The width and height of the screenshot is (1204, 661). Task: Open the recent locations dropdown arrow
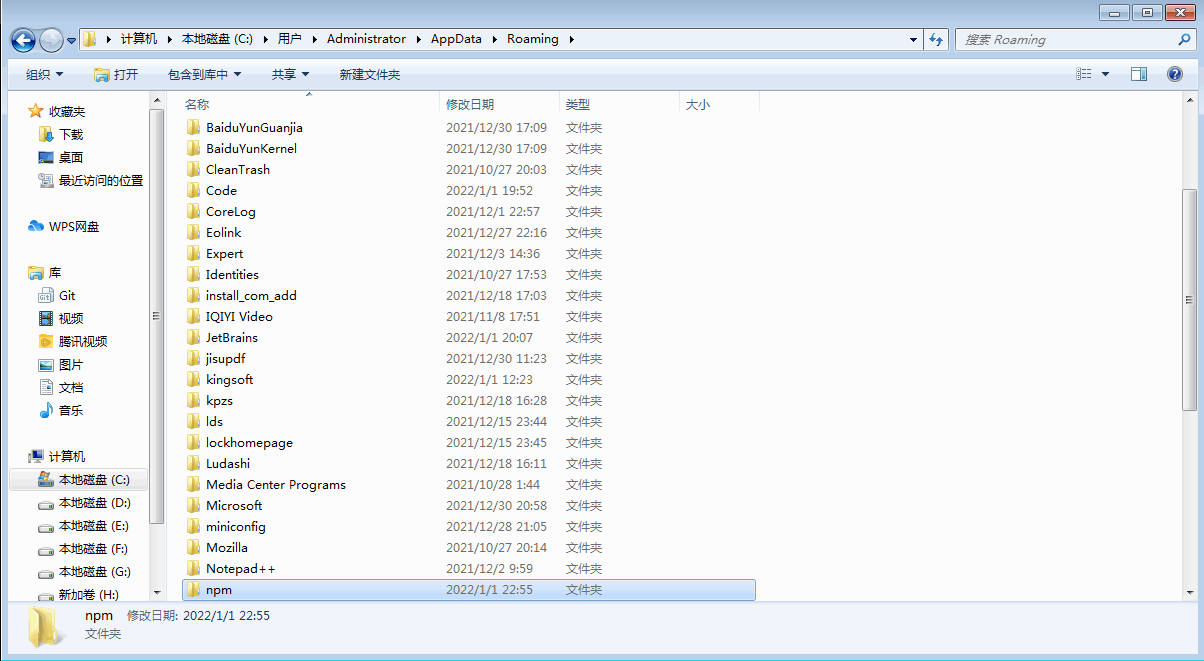[71, 41]
